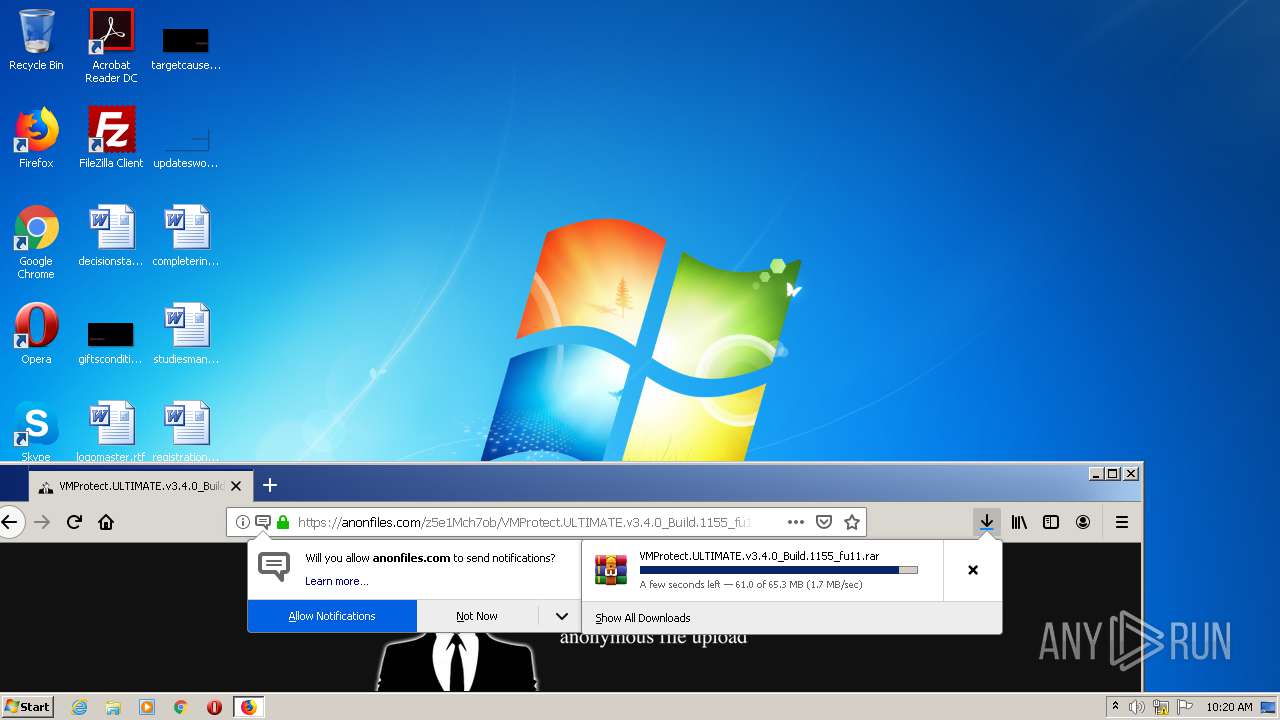1280x720 pixels.
Task: Open Opera from the taskbar
Action: pyautogui.click(x=214, y=707)
